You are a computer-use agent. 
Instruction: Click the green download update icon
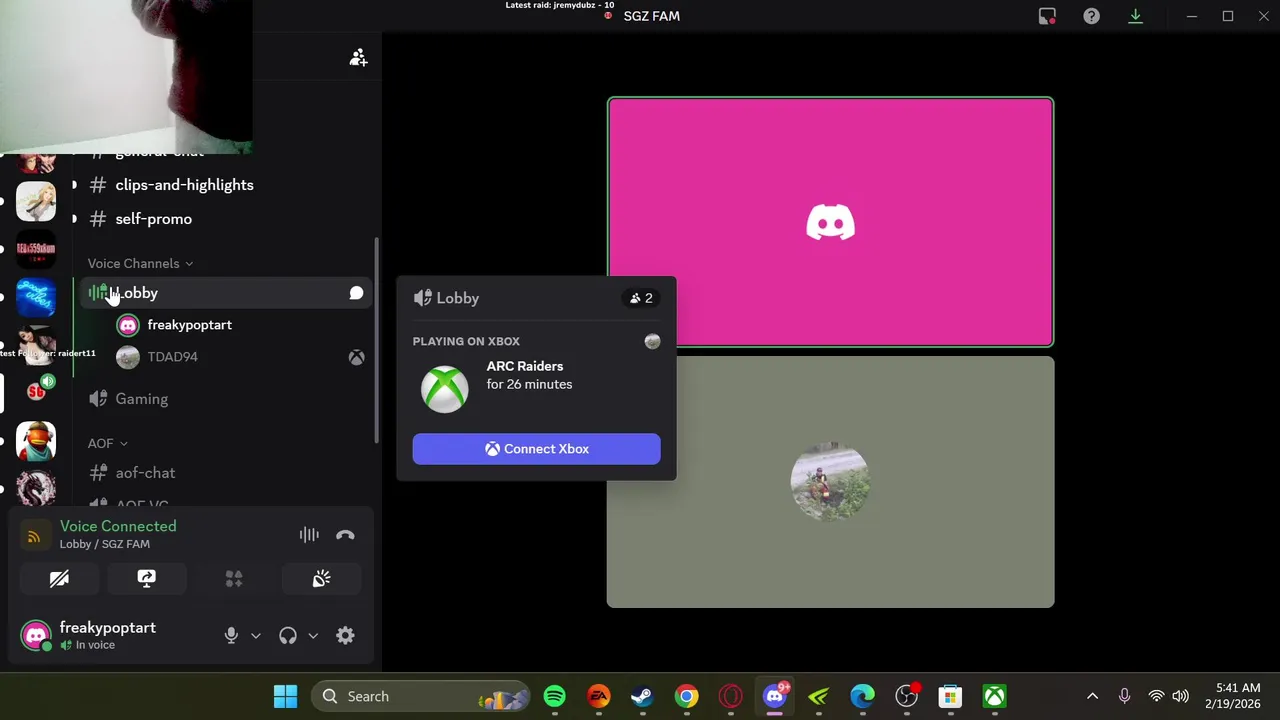(1135, 16)
